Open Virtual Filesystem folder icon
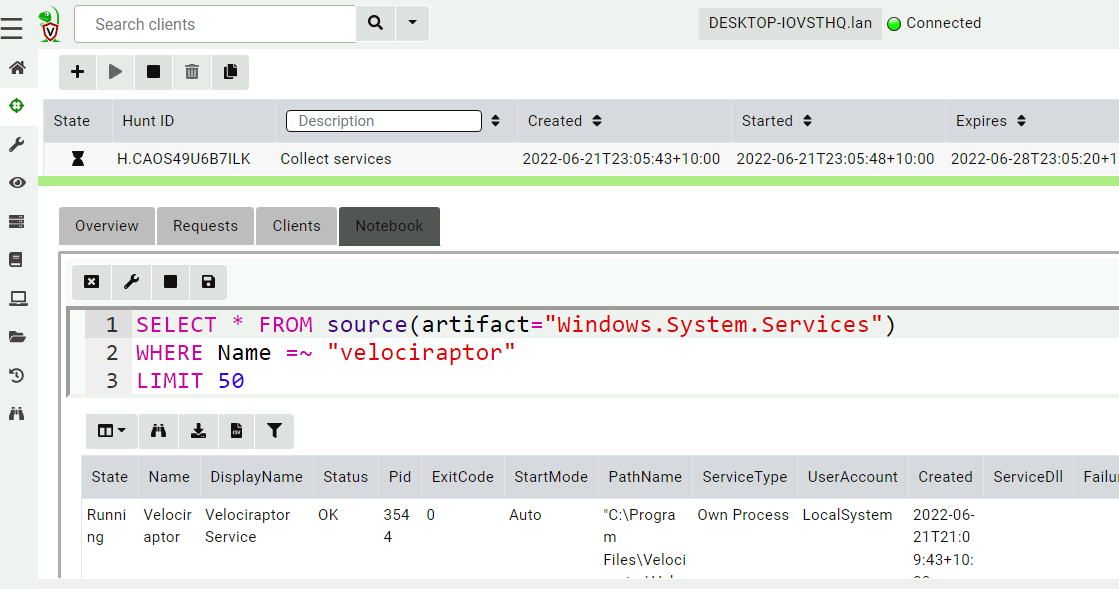Viewport: 1119px width, 589px height. tap(17, 337)
